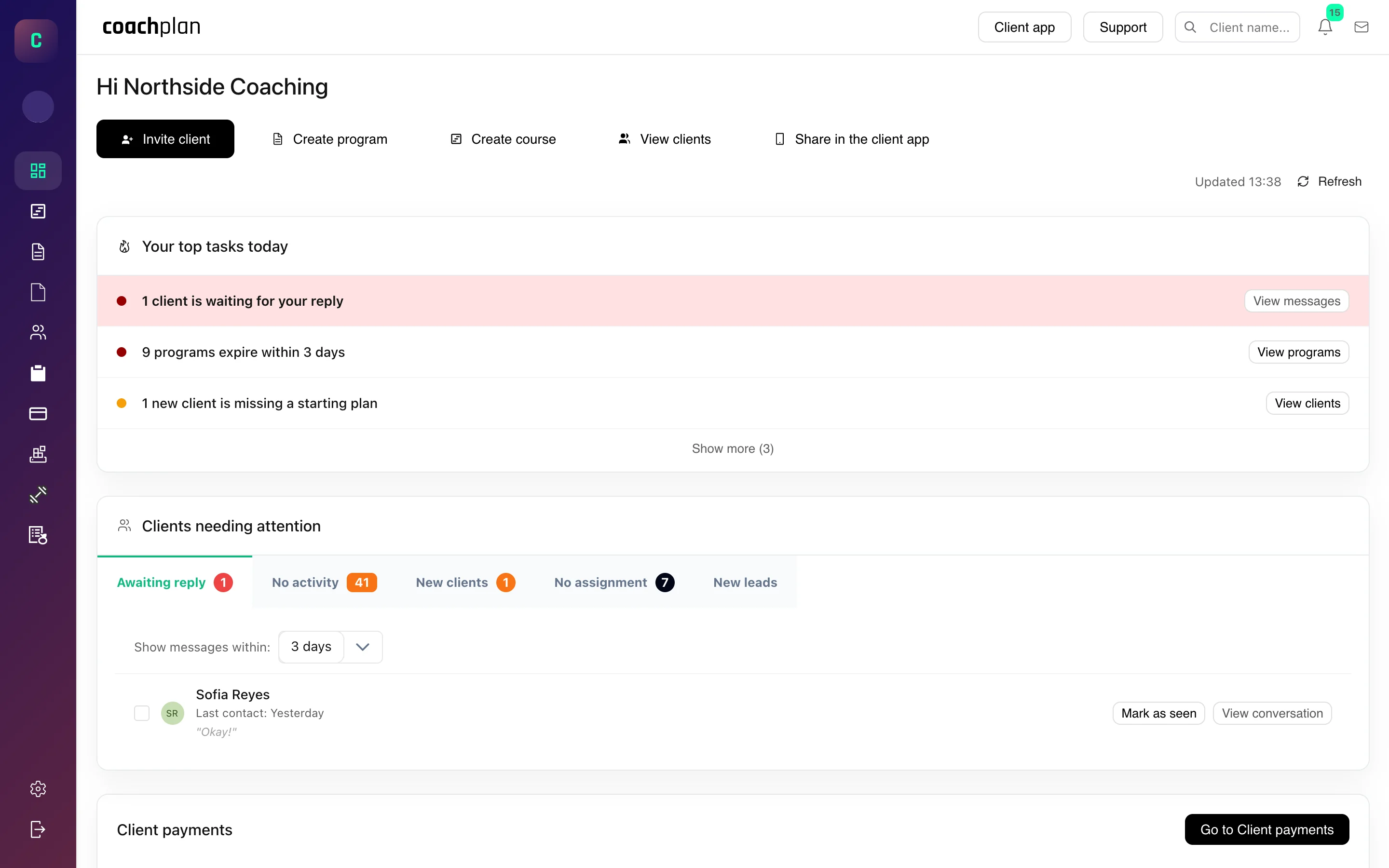Open the lined document icon in sidebar
This screenshot has height=868, width=1389.
[x=38, y=251]
